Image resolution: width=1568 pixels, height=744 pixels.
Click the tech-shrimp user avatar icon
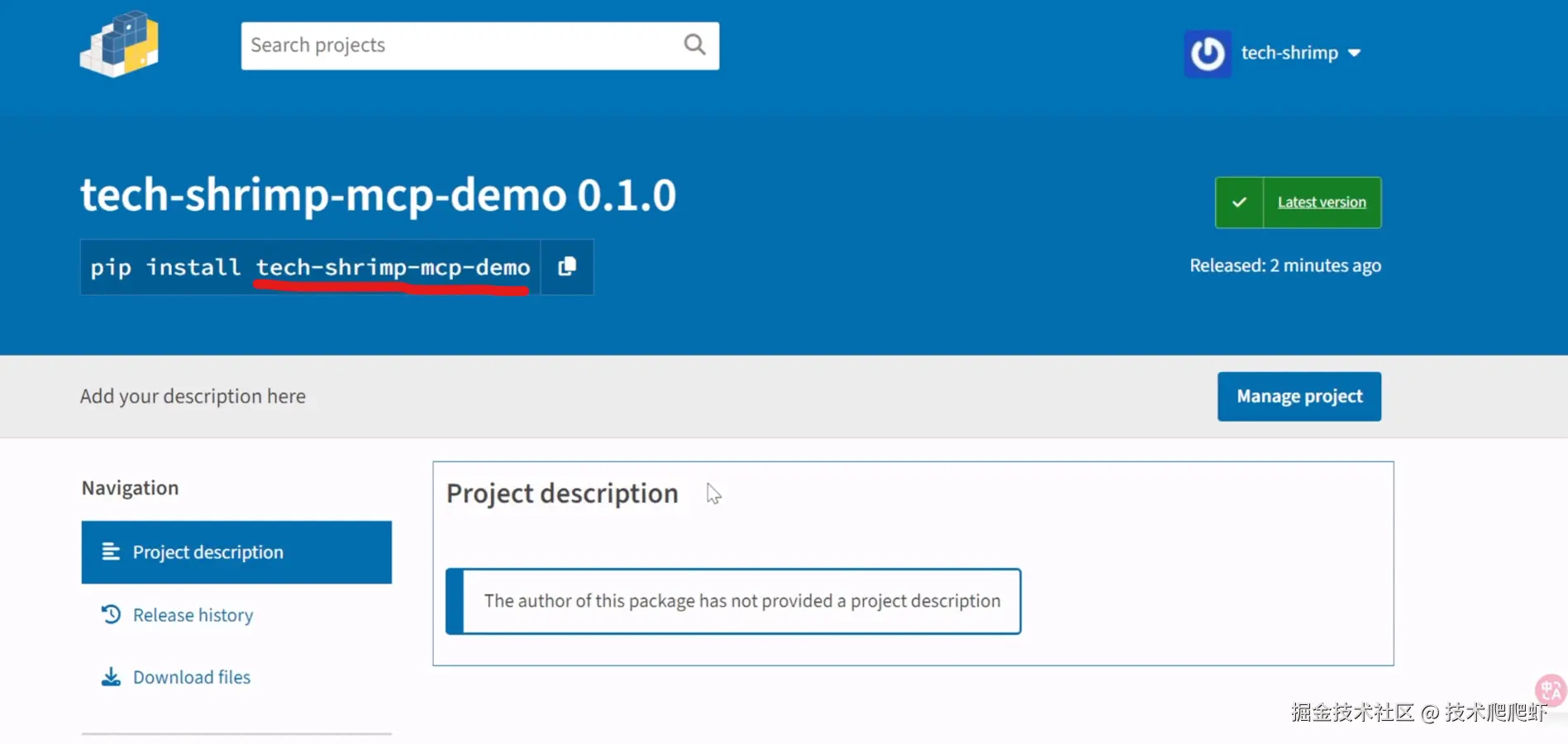coord(1208,54)
